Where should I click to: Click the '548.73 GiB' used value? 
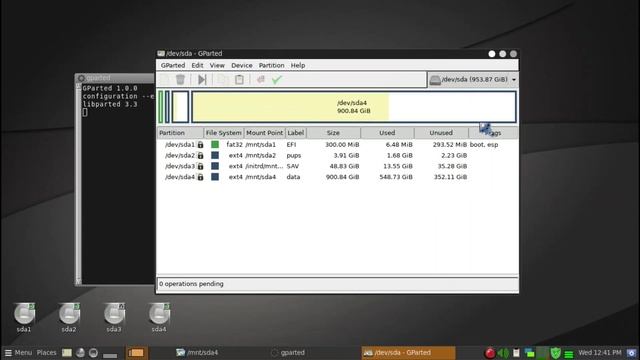[396, 177]
